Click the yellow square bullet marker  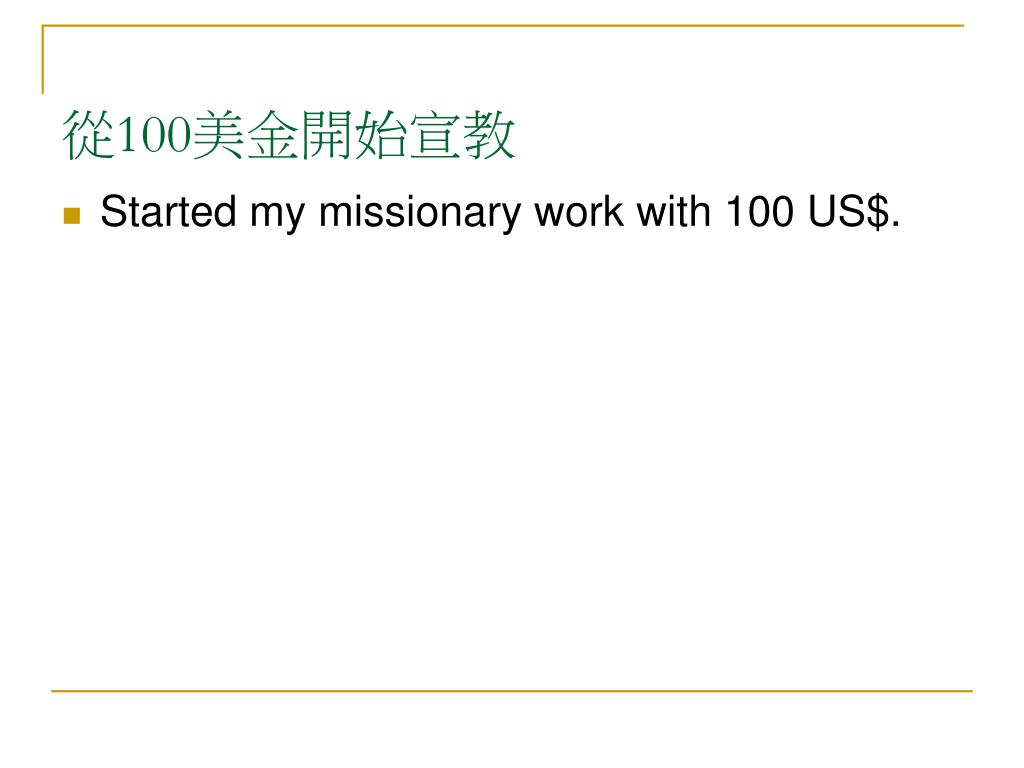(x=71, y=215)
